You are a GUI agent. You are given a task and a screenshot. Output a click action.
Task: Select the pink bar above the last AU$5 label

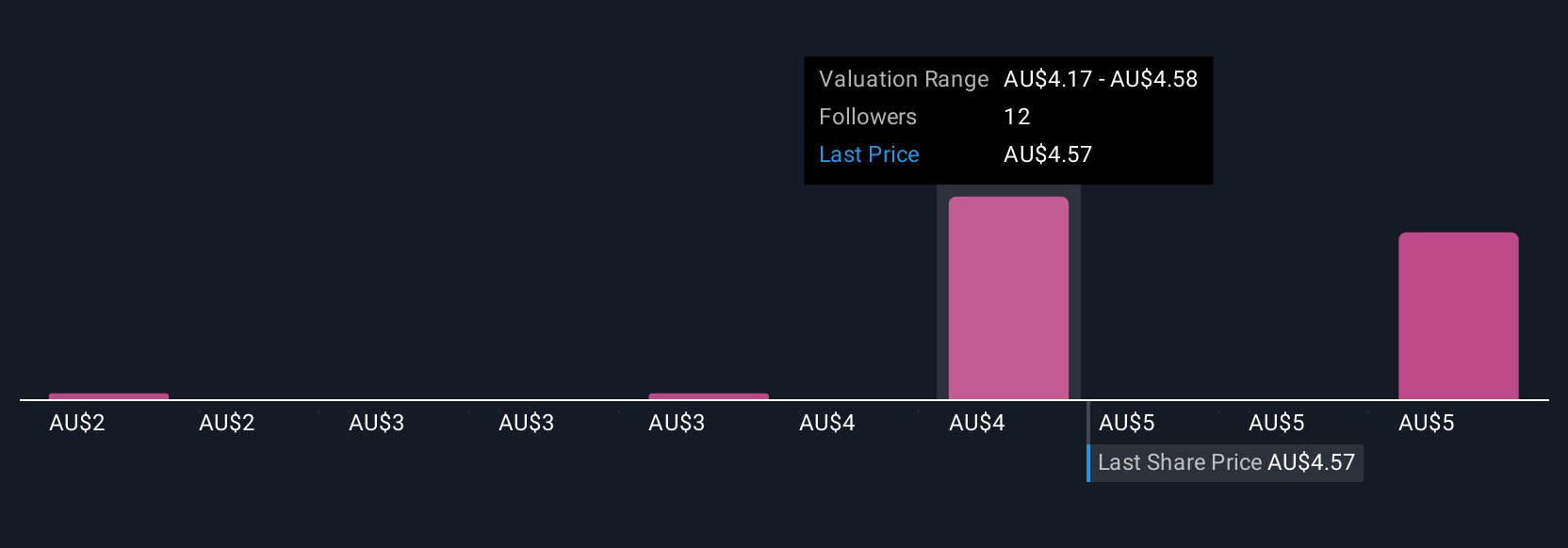[x=1458, y=315]
